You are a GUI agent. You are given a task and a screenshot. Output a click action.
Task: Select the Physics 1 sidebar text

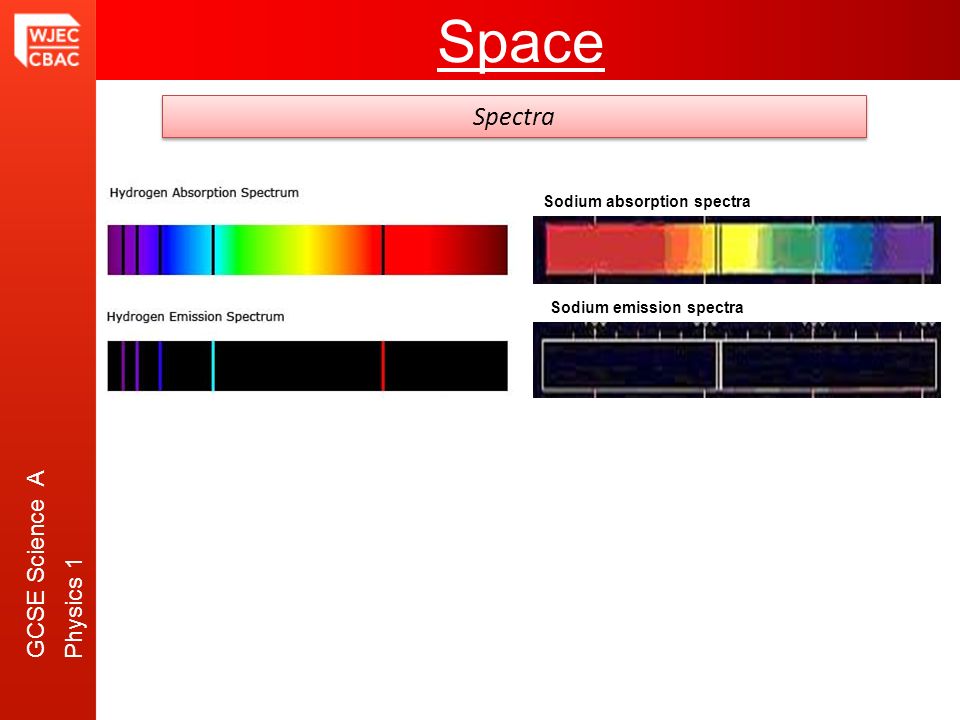pos(73,608)
